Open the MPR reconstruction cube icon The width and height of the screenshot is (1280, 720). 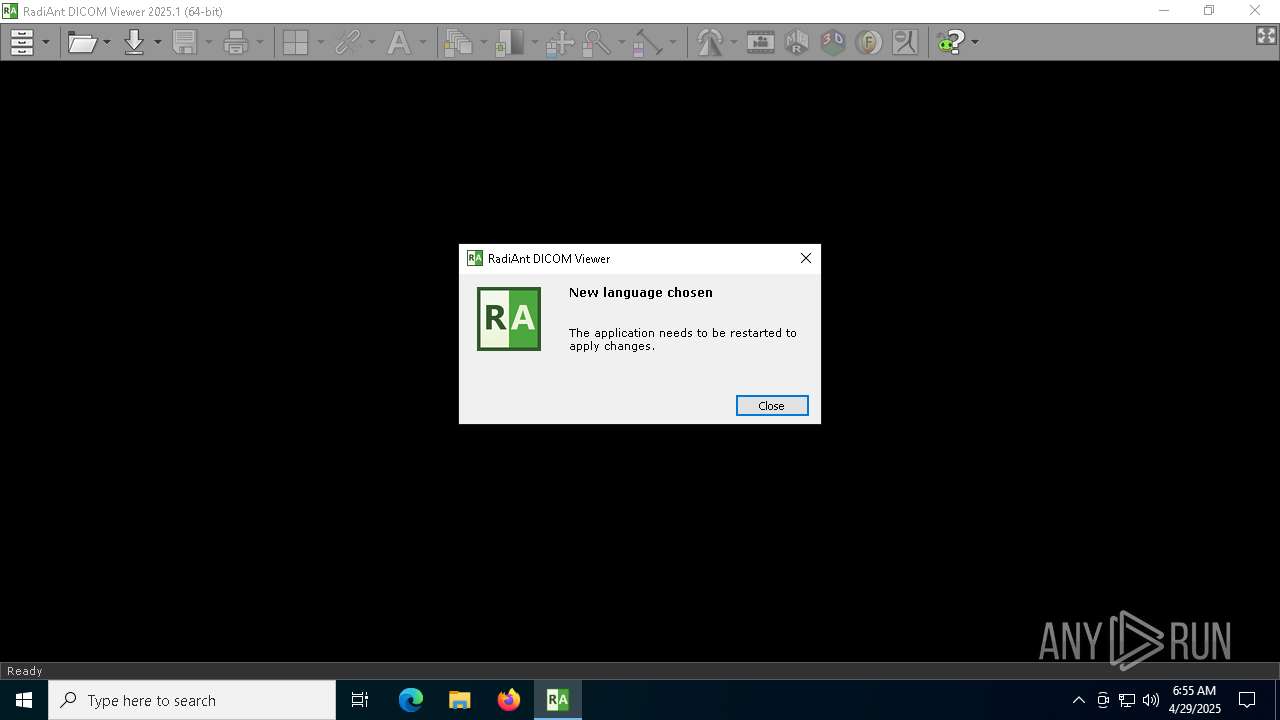pos(797,42)
